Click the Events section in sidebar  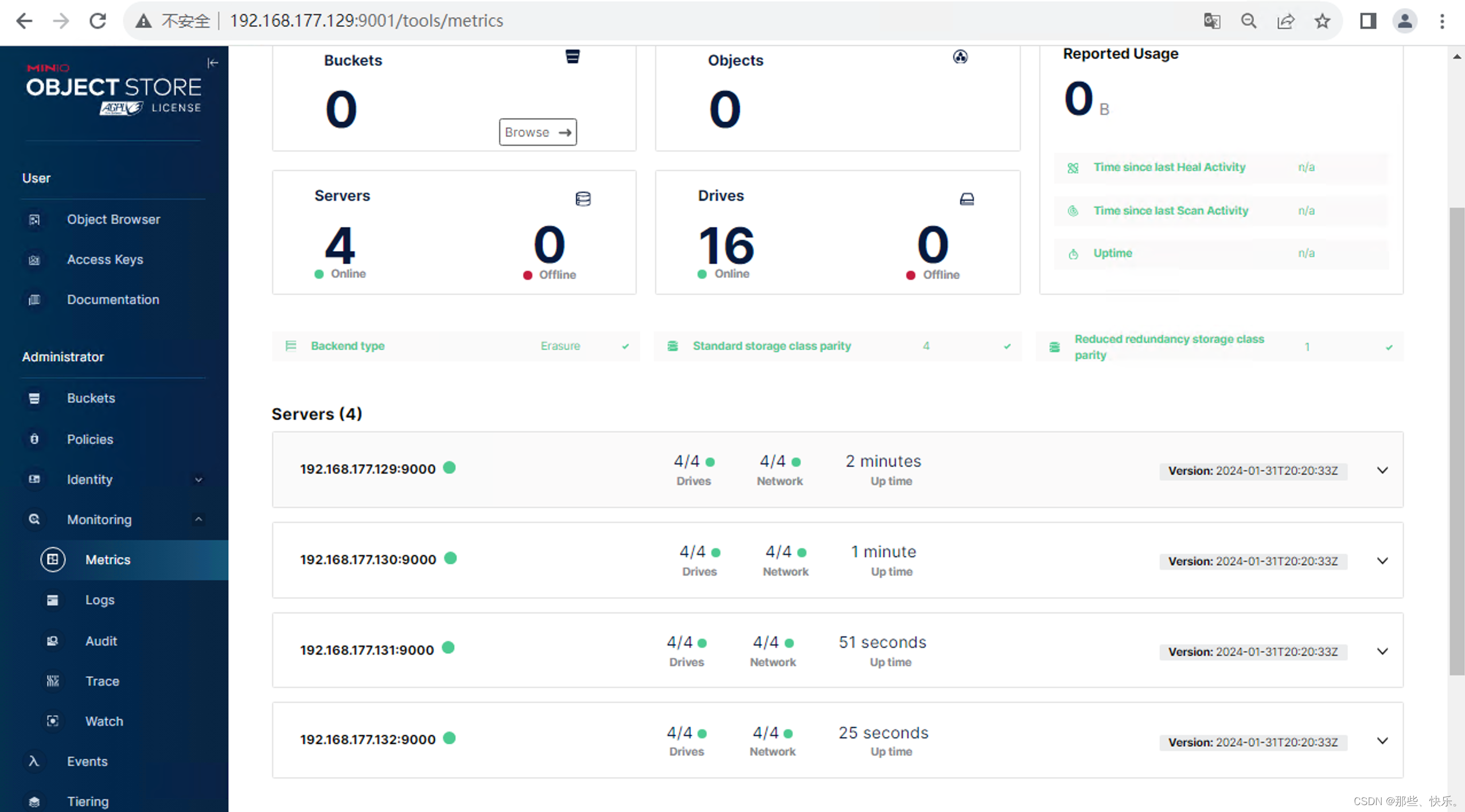pos(87,760)
